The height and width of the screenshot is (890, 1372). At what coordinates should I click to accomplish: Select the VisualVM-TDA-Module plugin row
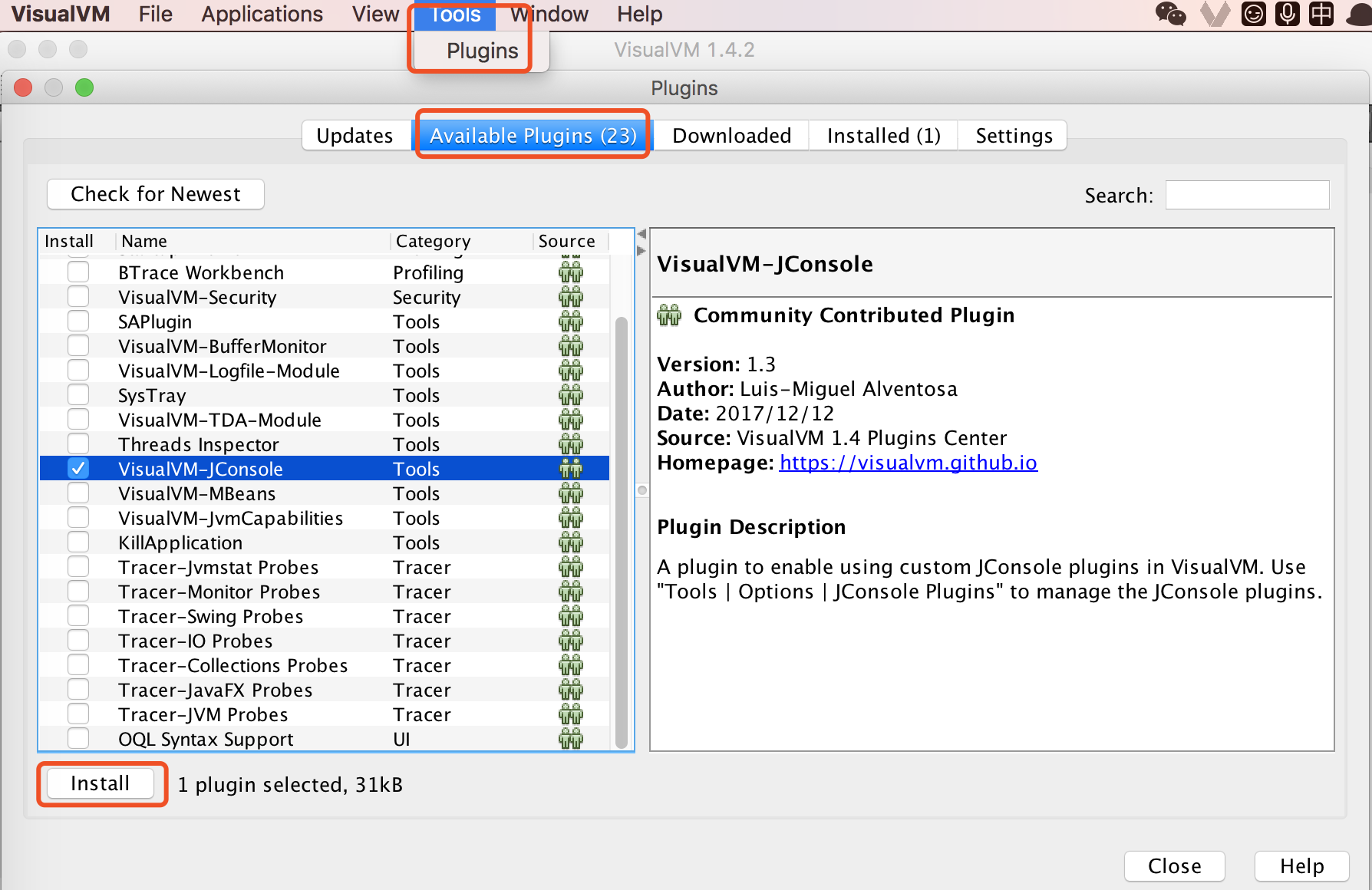pyautogui.click(x=325, y=420)
